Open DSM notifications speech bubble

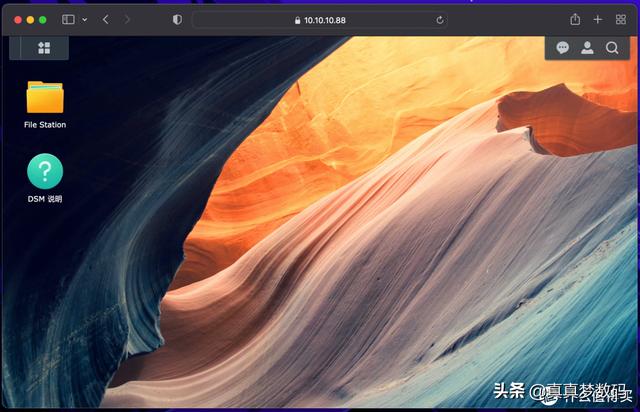click(x=563, y=47)
